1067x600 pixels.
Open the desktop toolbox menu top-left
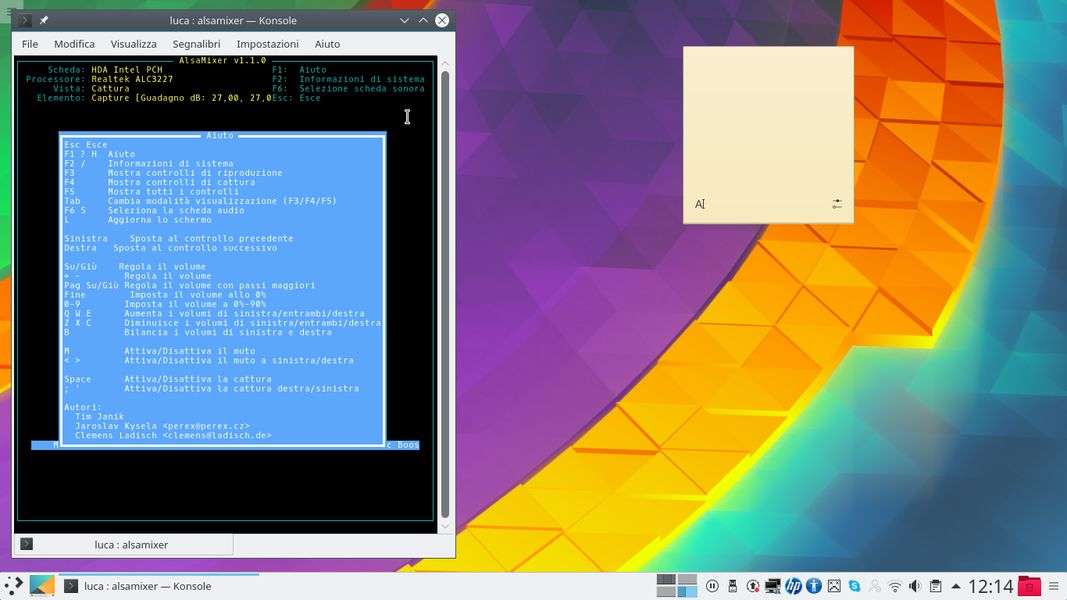point(8,8)
